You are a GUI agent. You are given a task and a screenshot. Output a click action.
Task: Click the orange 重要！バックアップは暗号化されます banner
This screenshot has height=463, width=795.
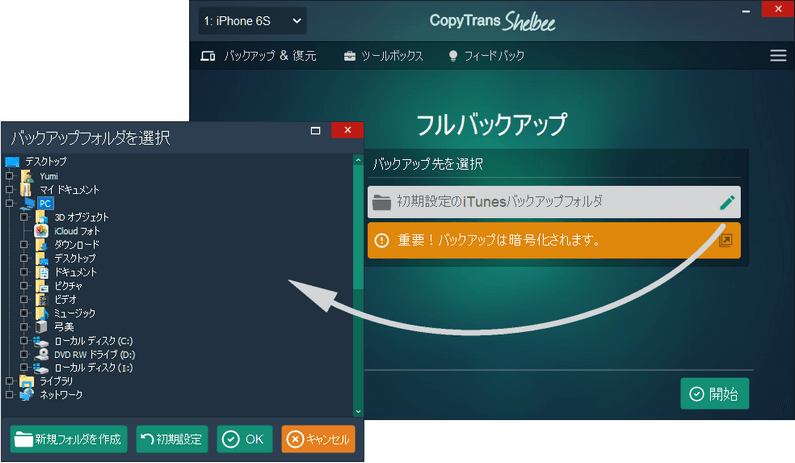click(x=554, y=240)
